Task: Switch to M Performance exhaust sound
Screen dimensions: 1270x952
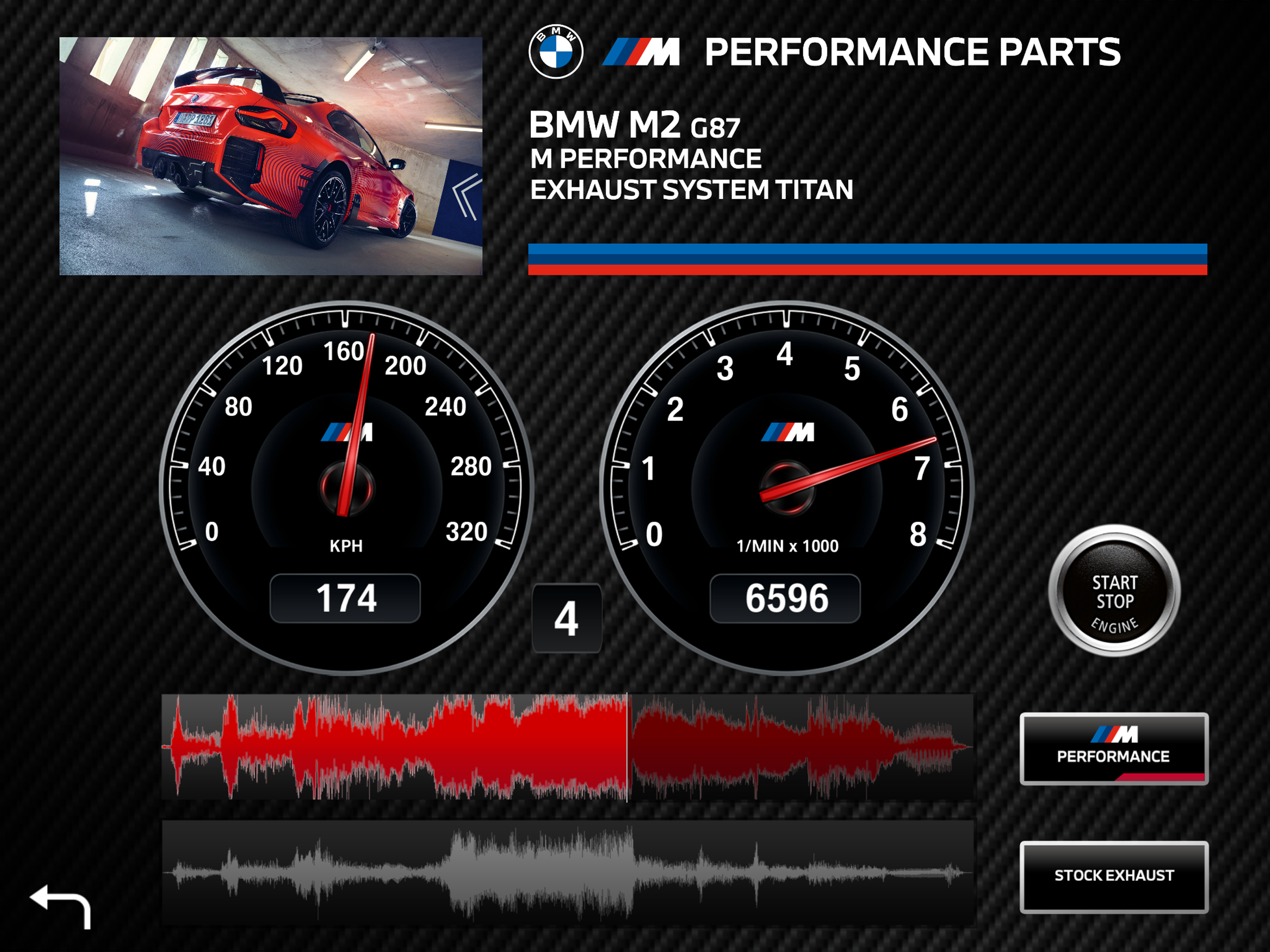Action: pos(1113,749)
